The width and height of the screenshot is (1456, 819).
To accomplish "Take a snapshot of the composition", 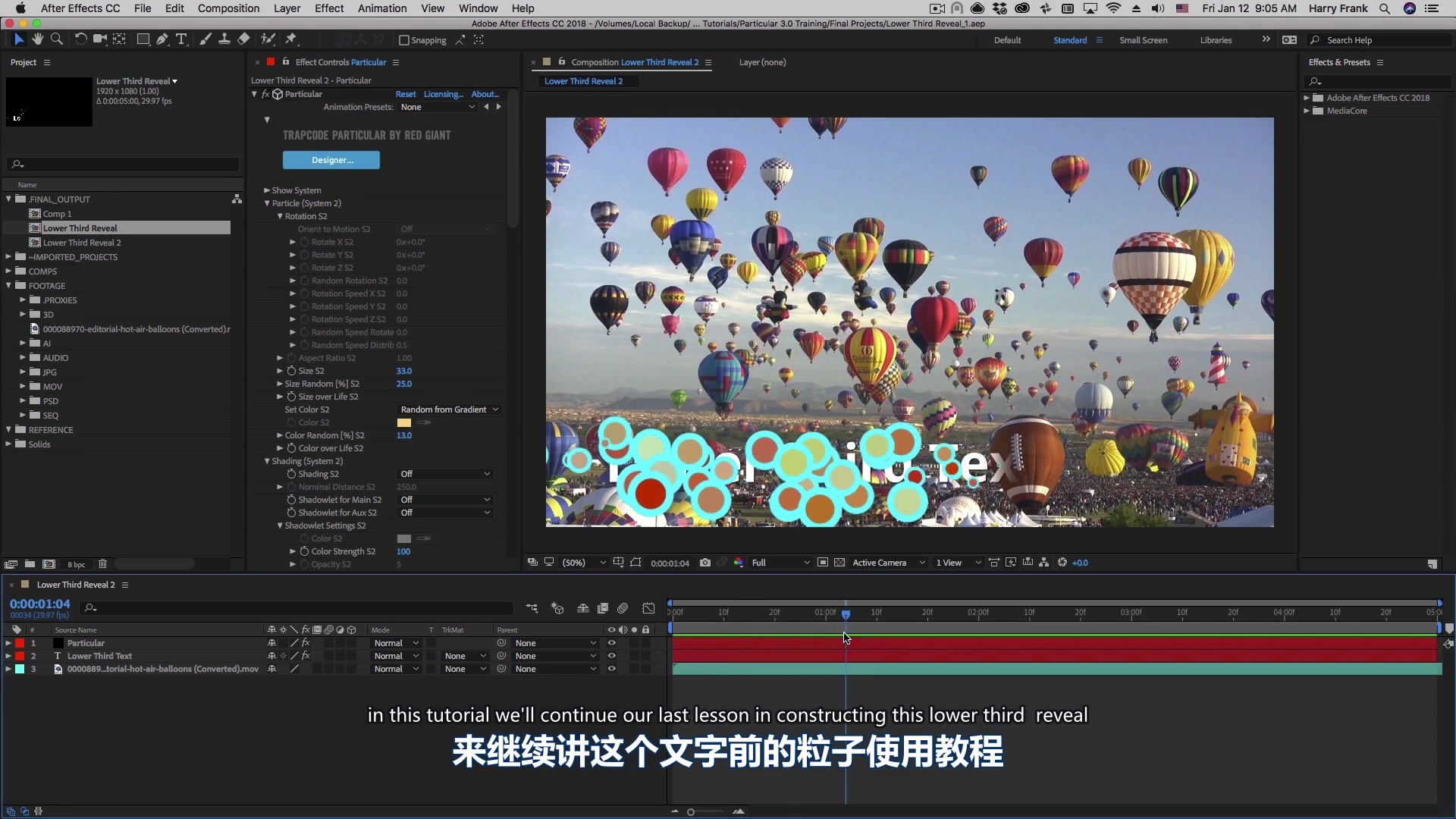I will point(705,563).
